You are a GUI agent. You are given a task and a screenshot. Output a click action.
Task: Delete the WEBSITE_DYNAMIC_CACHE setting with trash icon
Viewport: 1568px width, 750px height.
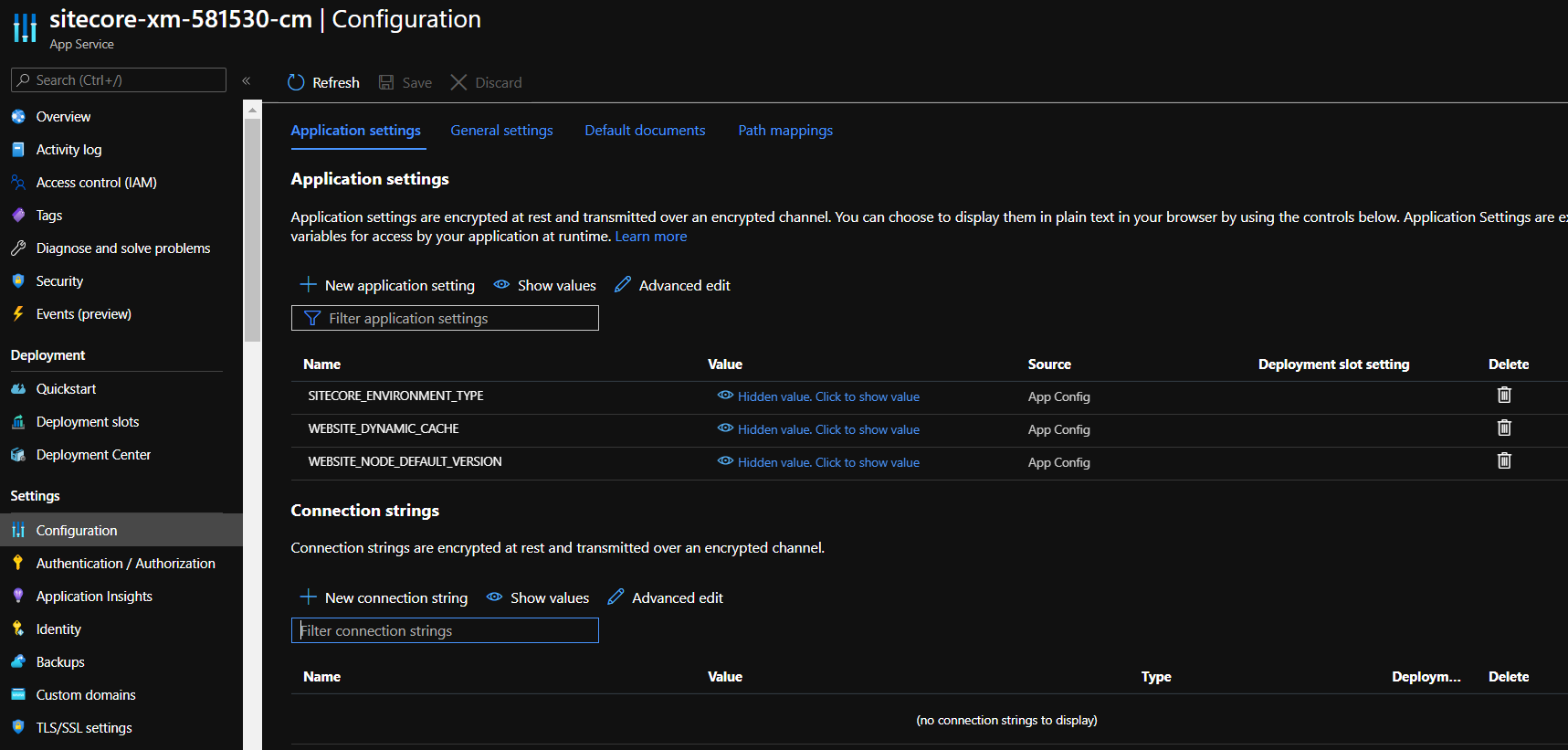click(x=1504, y=428)
